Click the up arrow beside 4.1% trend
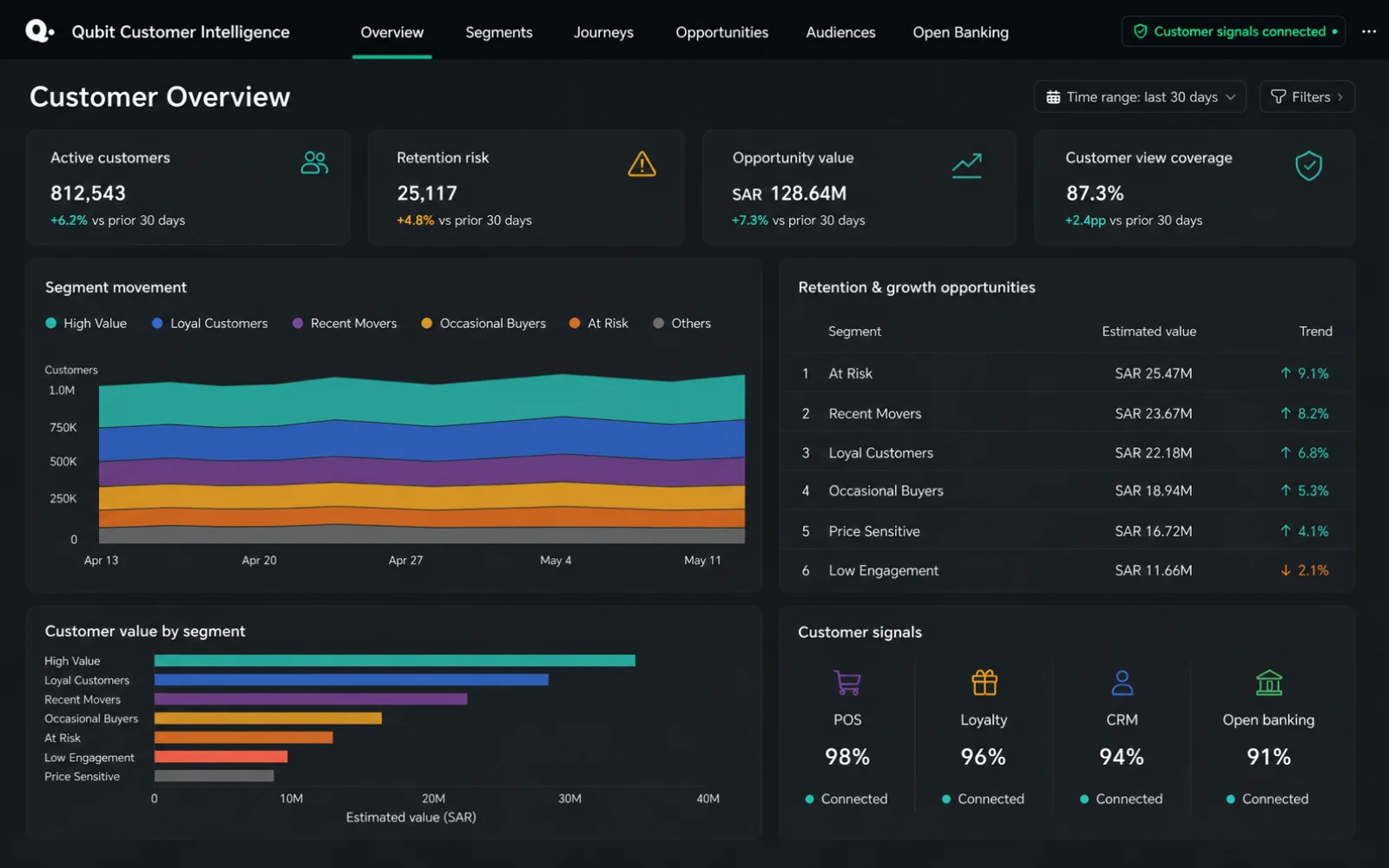 [x=1286, y=530]
